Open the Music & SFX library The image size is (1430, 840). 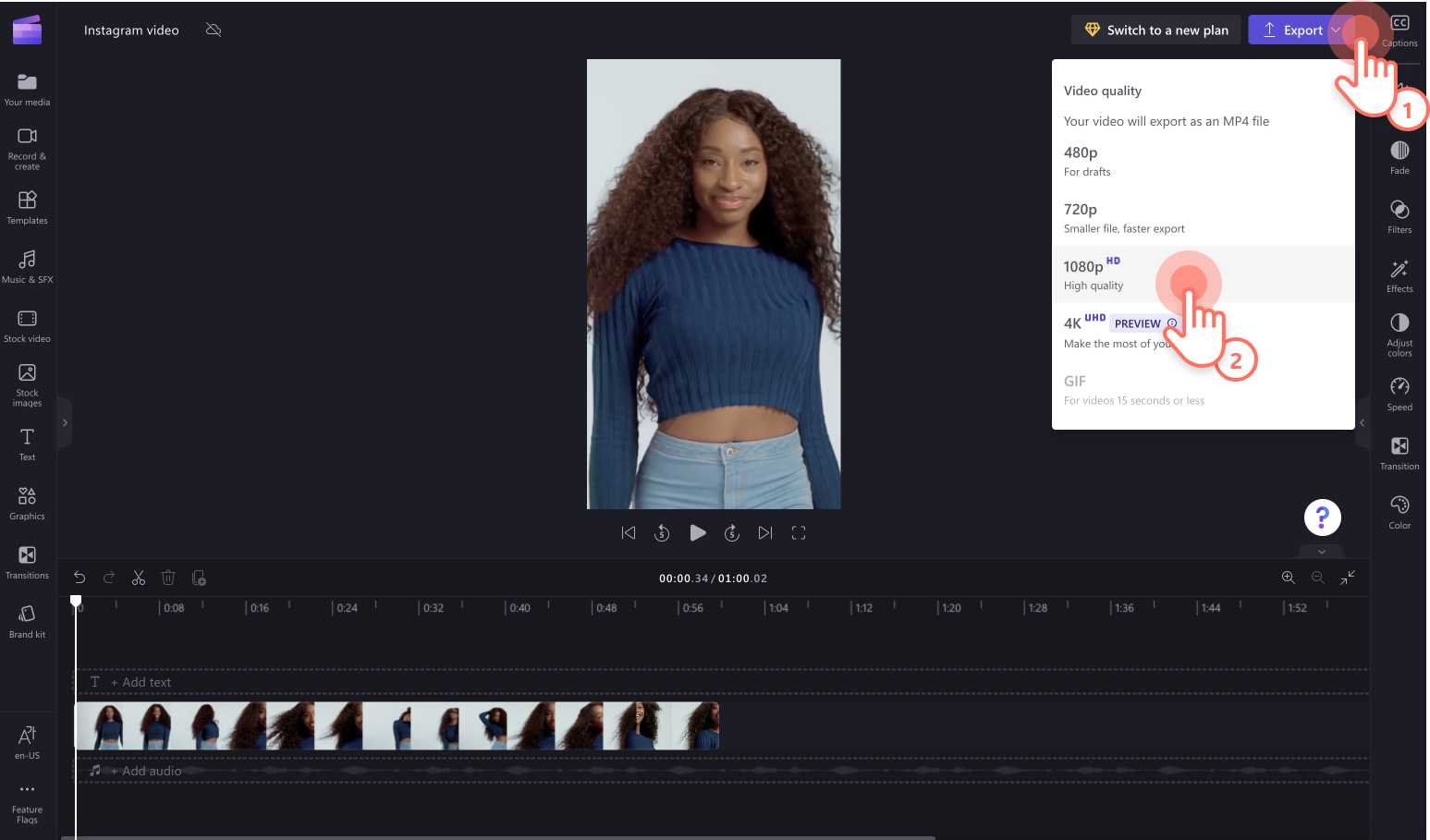[x=27, y=266]
